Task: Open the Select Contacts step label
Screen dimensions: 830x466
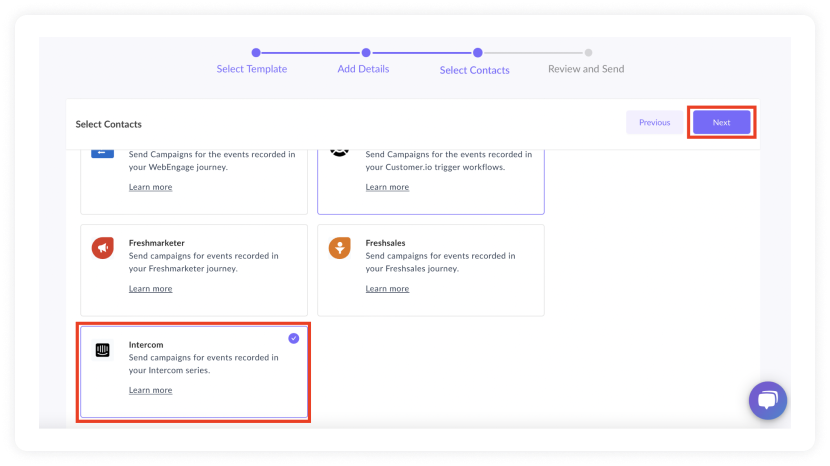Action: 474,70
